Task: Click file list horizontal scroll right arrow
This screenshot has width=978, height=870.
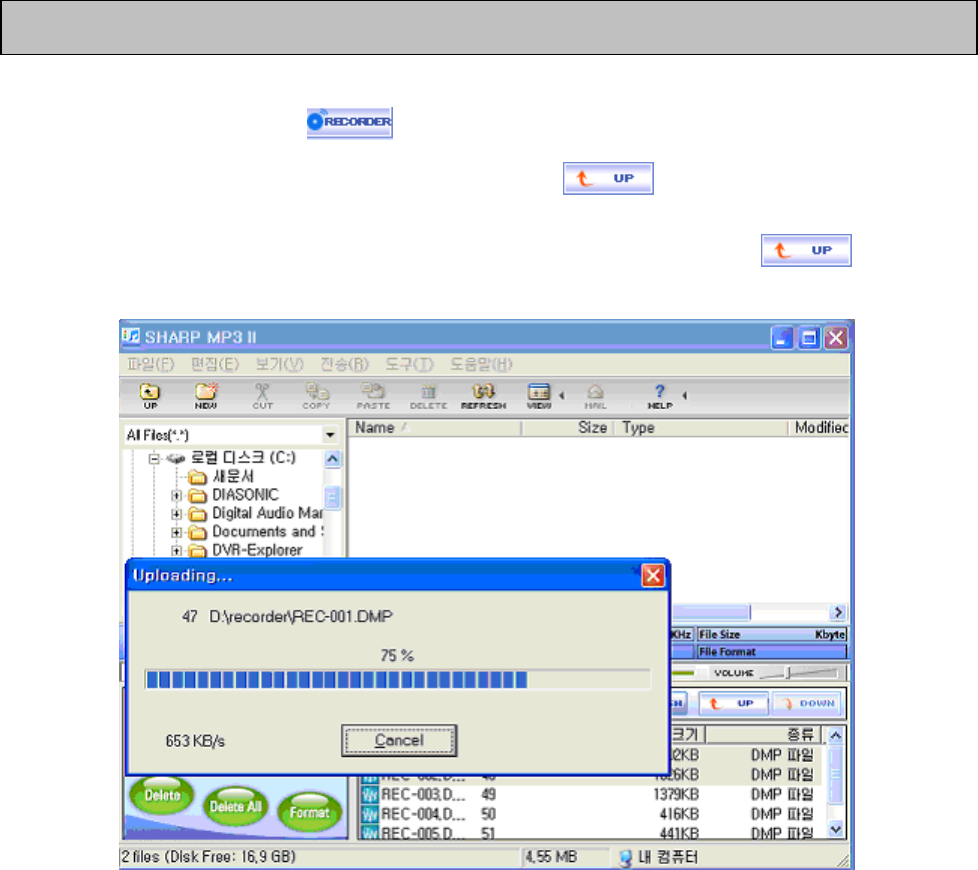Action: [838, 612]
